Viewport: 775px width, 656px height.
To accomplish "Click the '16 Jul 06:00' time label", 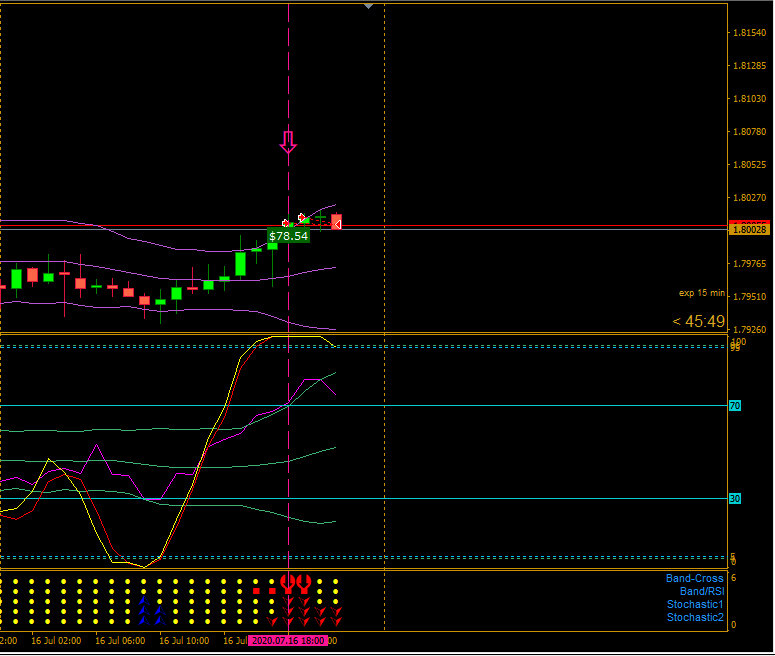I will (x=120, y=641).
